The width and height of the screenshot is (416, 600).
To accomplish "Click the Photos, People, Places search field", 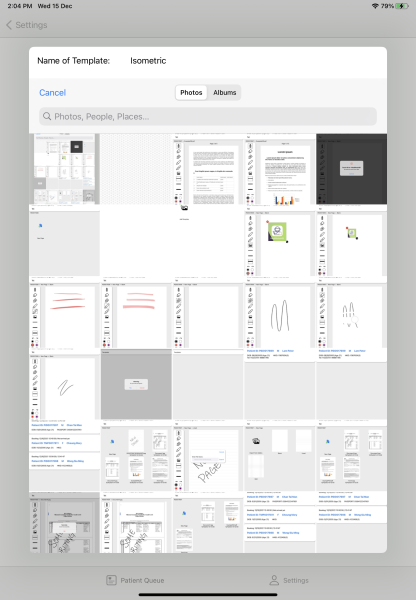I will click(x=208, y=116).
